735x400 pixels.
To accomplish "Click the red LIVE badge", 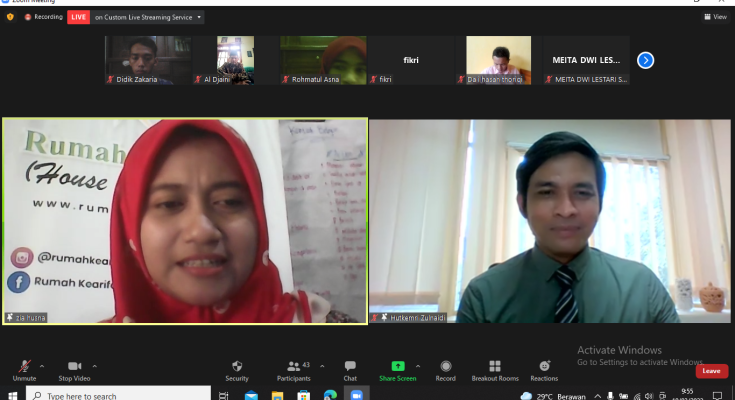I will coord(78,17).
